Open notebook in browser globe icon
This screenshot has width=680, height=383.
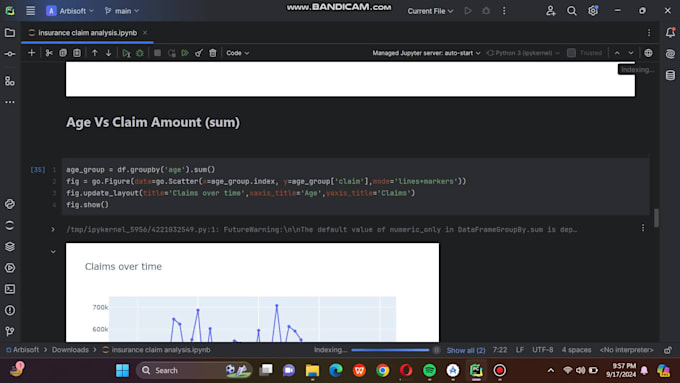(x=648, y=53)
